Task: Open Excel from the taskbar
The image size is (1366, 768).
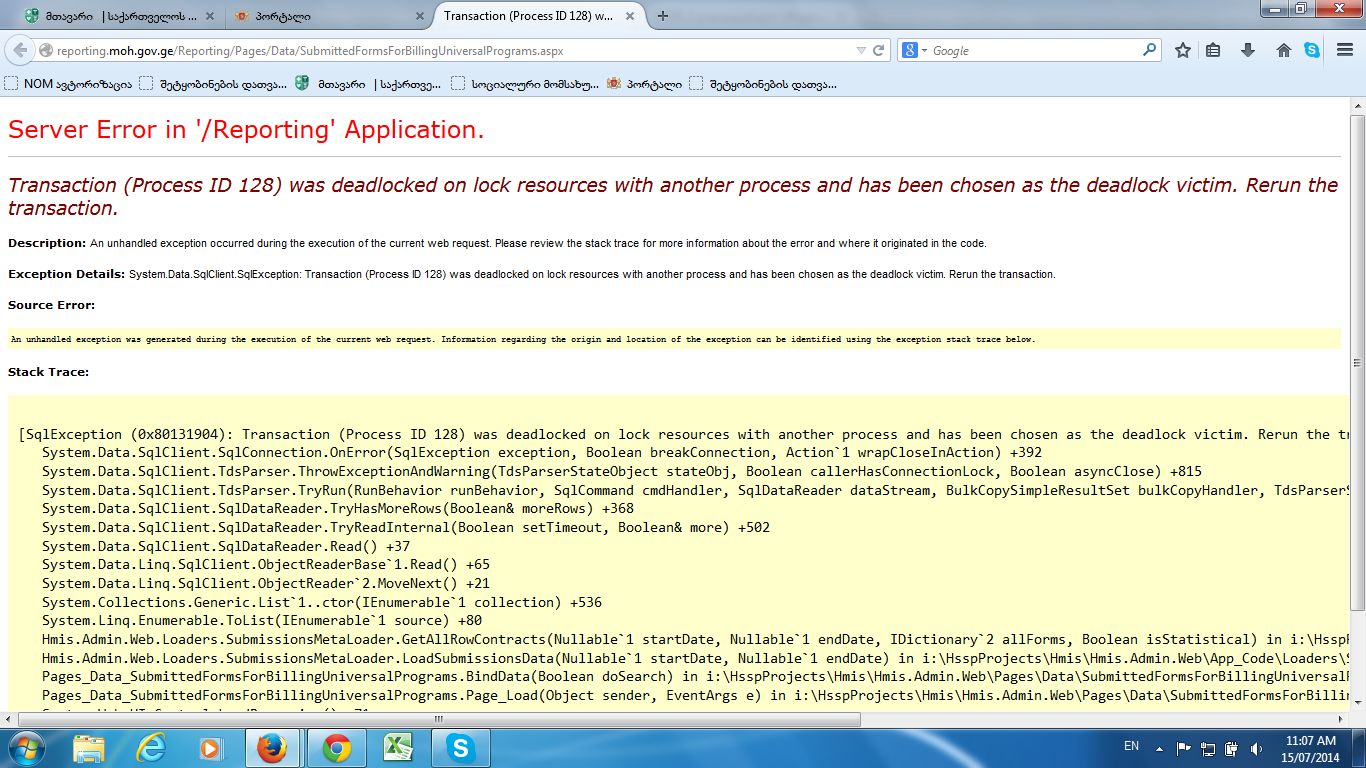Action: [x=398, y=747]
